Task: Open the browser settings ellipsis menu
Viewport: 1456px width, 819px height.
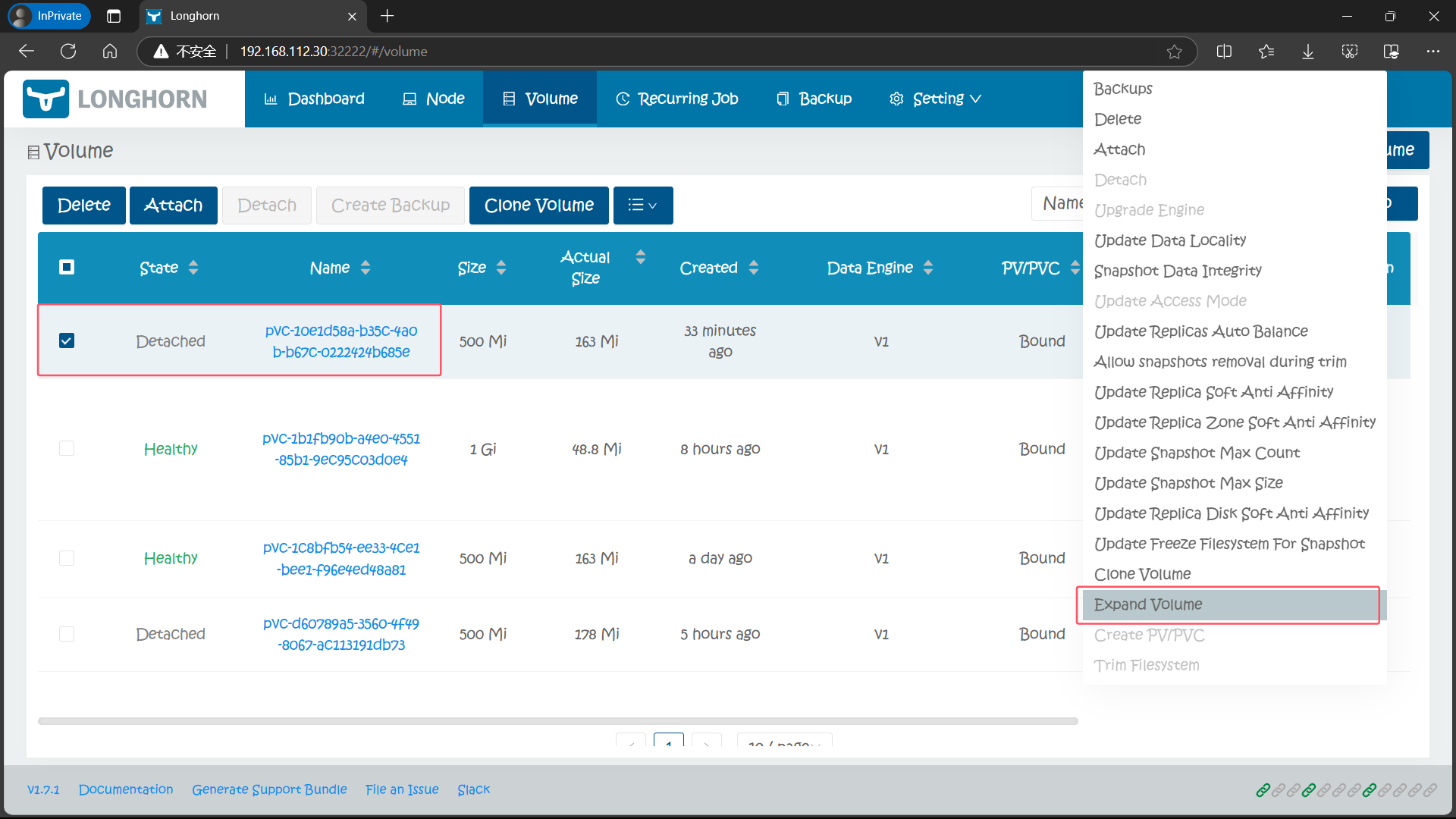Action: [1432, 52]
